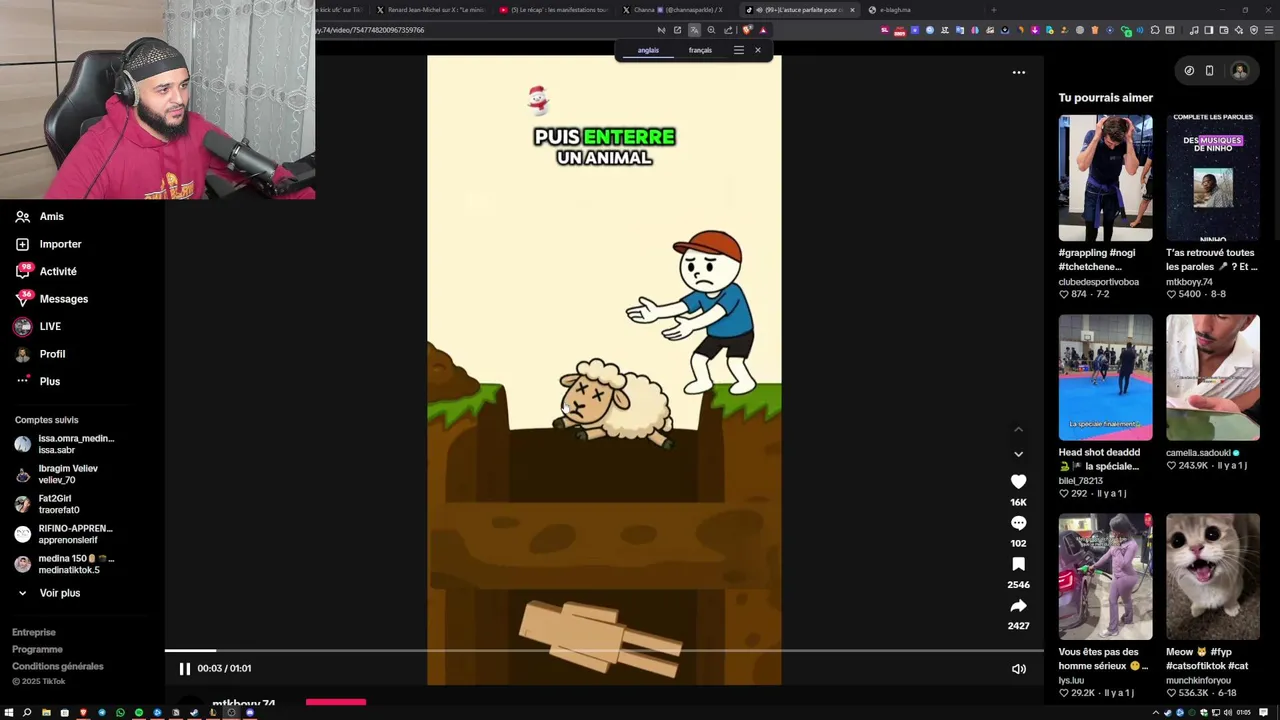Expand the Programme footer section
The image size is (1280, 720).
[37, 649]
